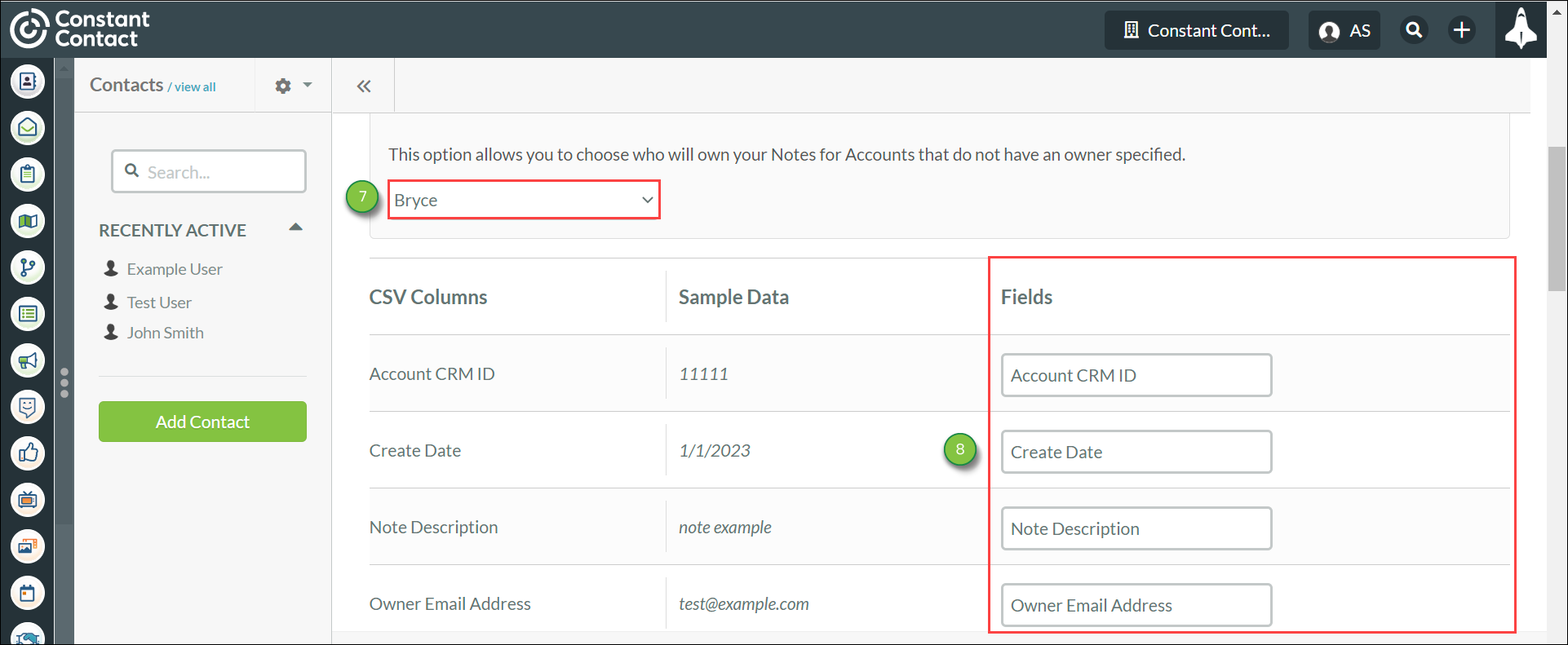Click the rocket launch icon
Screen dimensions: 1568x645
pyautogui.click(x=1521, y=29)
